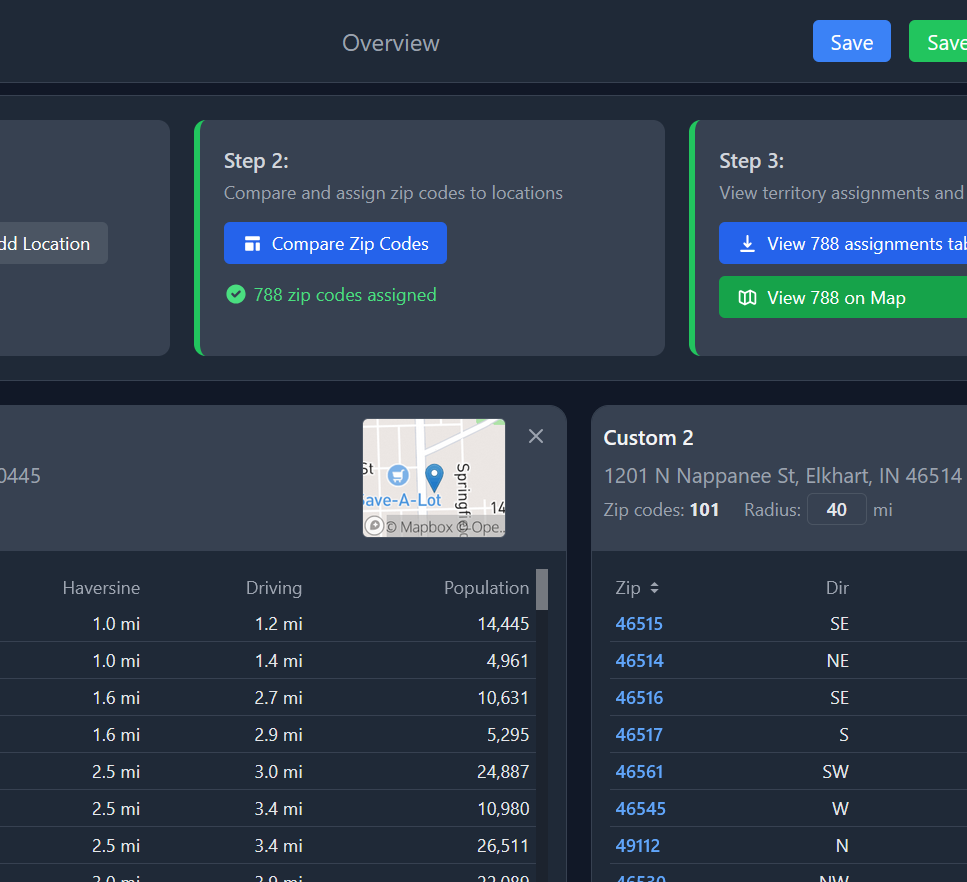
Task: Click the Overview header tab
Action: (390, 43)
